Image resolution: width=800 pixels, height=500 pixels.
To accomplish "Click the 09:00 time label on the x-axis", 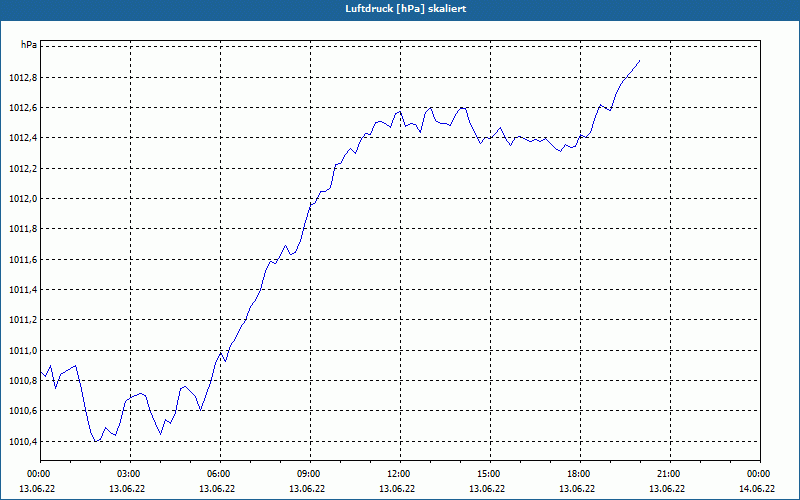I will tap(310, 474).
